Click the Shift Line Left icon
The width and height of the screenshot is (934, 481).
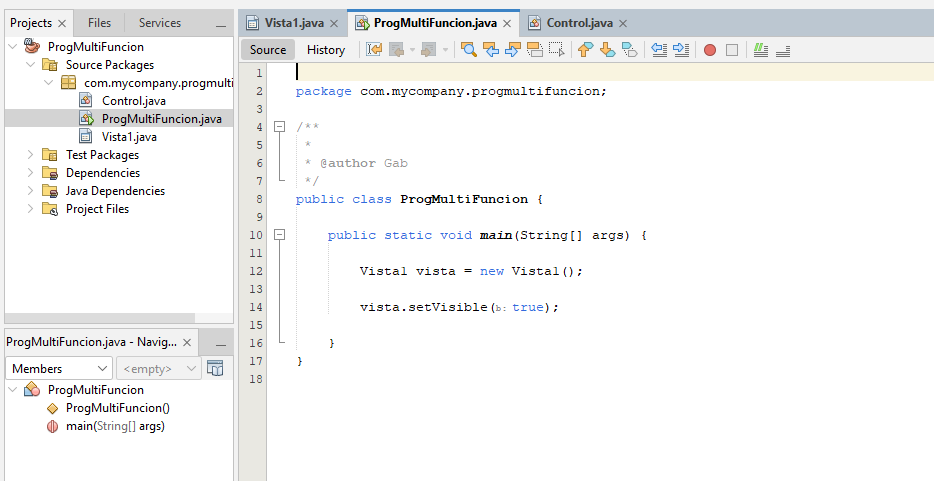click(659, 50)
